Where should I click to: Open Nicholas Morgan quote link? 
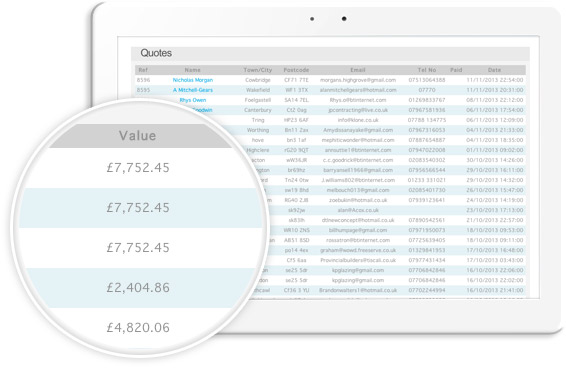(192, 80)
